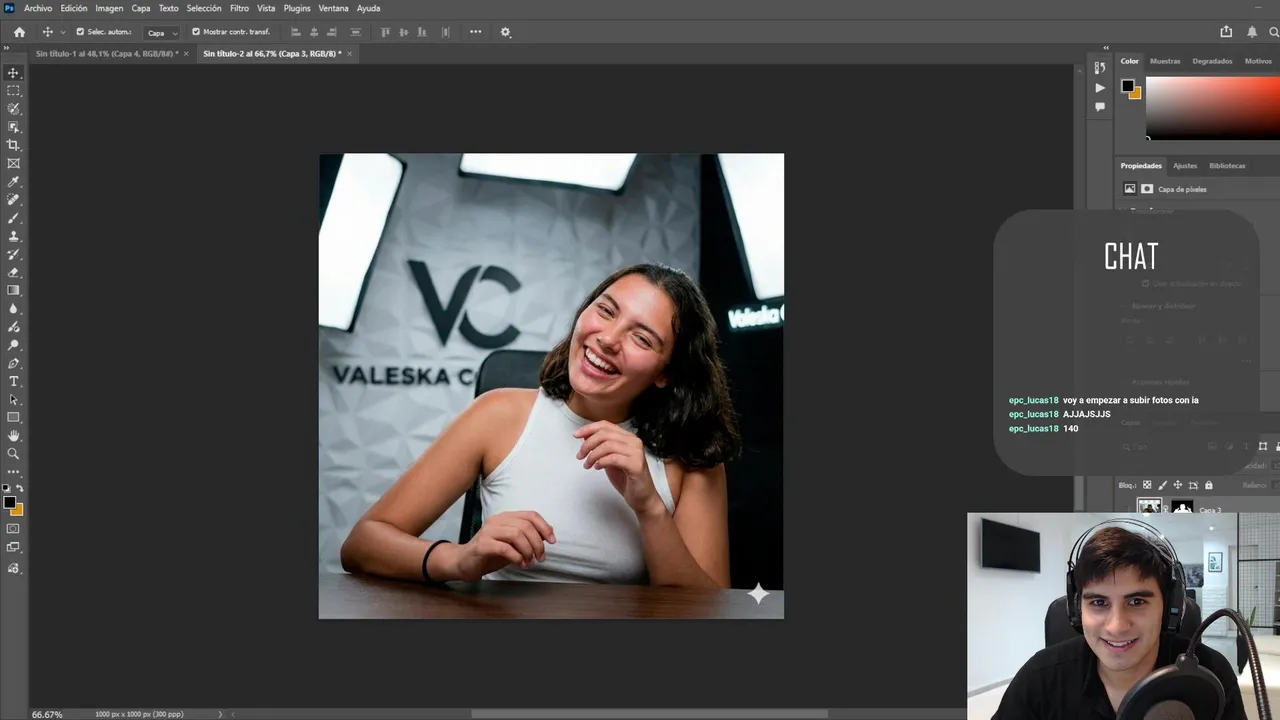Open the Archivo menu
Viewport: 1280px width, 720px height.
click(38, 8)
